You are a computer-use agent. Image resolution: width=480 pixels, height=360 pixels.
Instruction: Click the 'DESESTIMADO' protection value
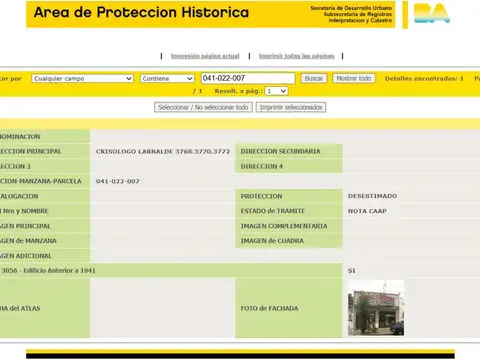coord(372,196)
